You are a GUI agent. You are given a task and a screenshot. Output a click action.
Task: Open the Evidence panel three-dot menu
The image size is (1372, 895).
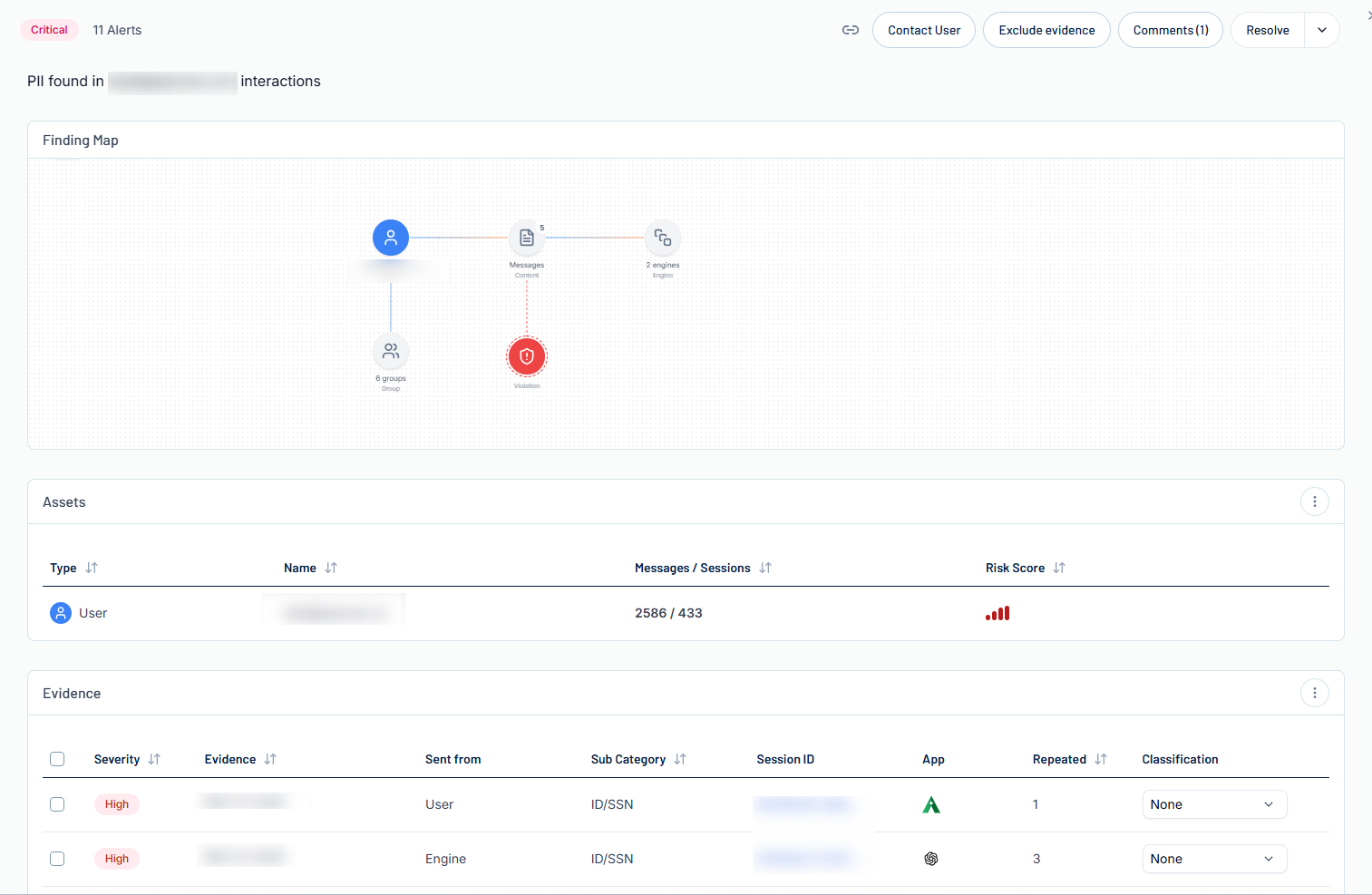coord(1314,693)
